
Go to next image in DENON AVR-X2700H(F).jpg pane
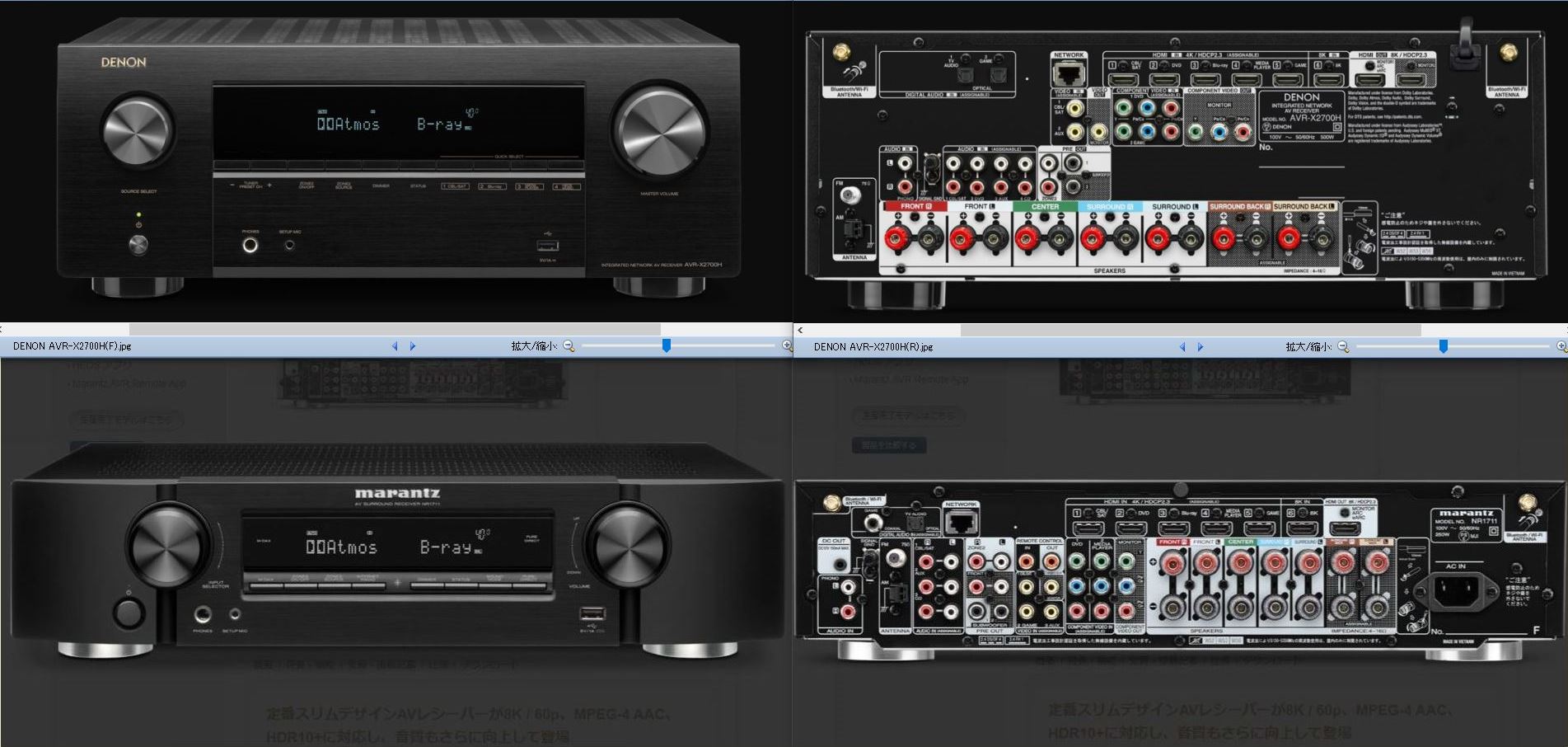(x=413, y=346)
